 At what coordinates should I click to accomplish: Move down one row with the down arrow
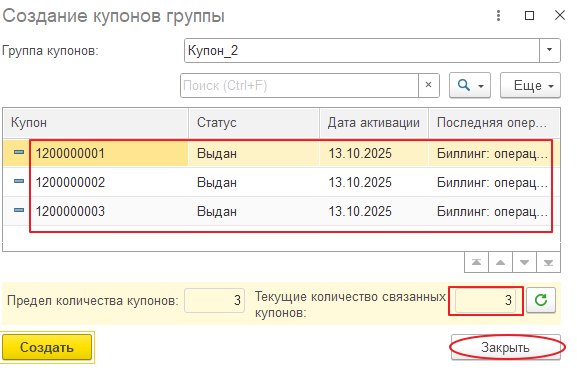click(x=524, y=262)
